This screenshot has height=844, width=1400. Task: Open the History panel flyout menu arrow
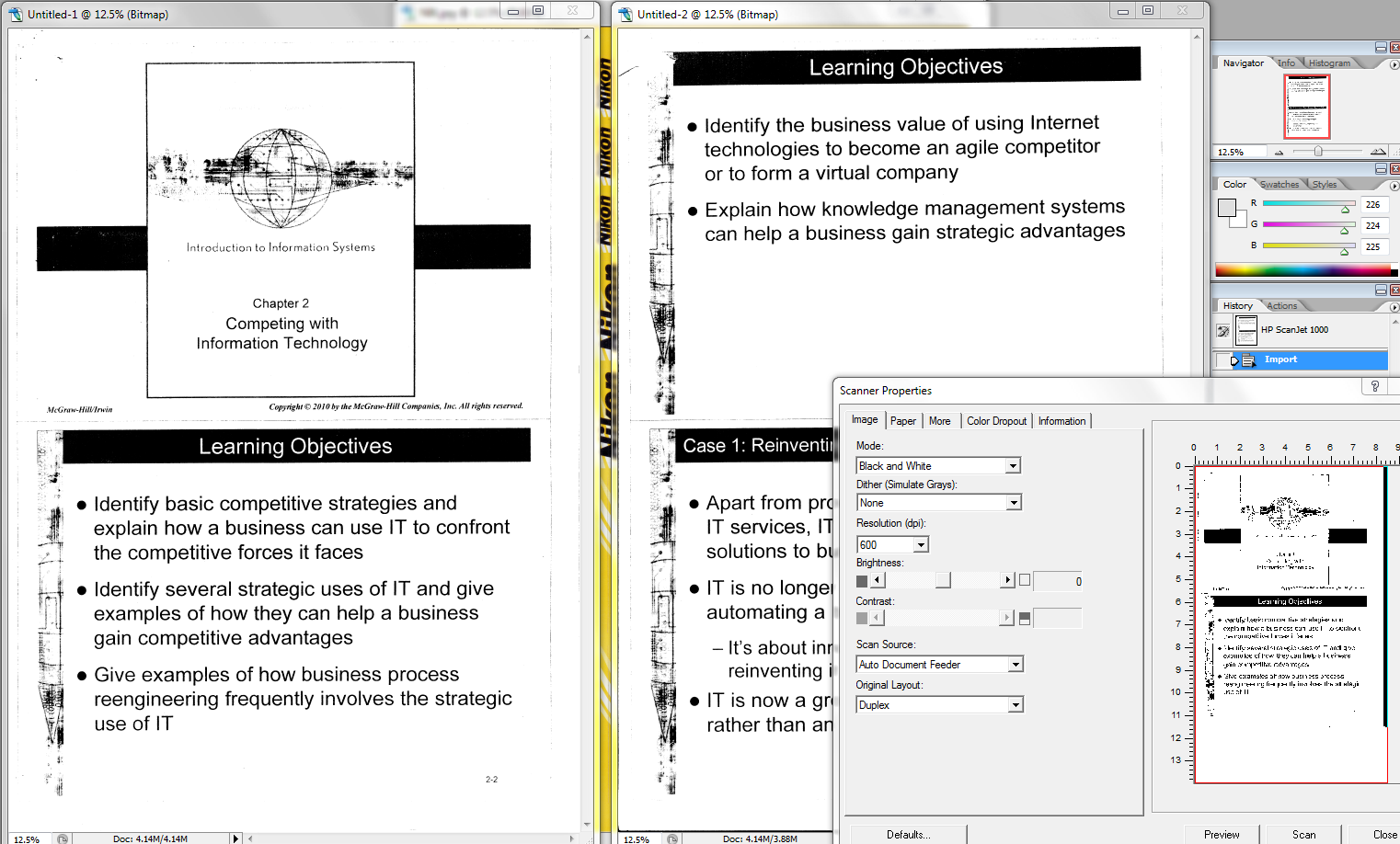coord(1394,306)
